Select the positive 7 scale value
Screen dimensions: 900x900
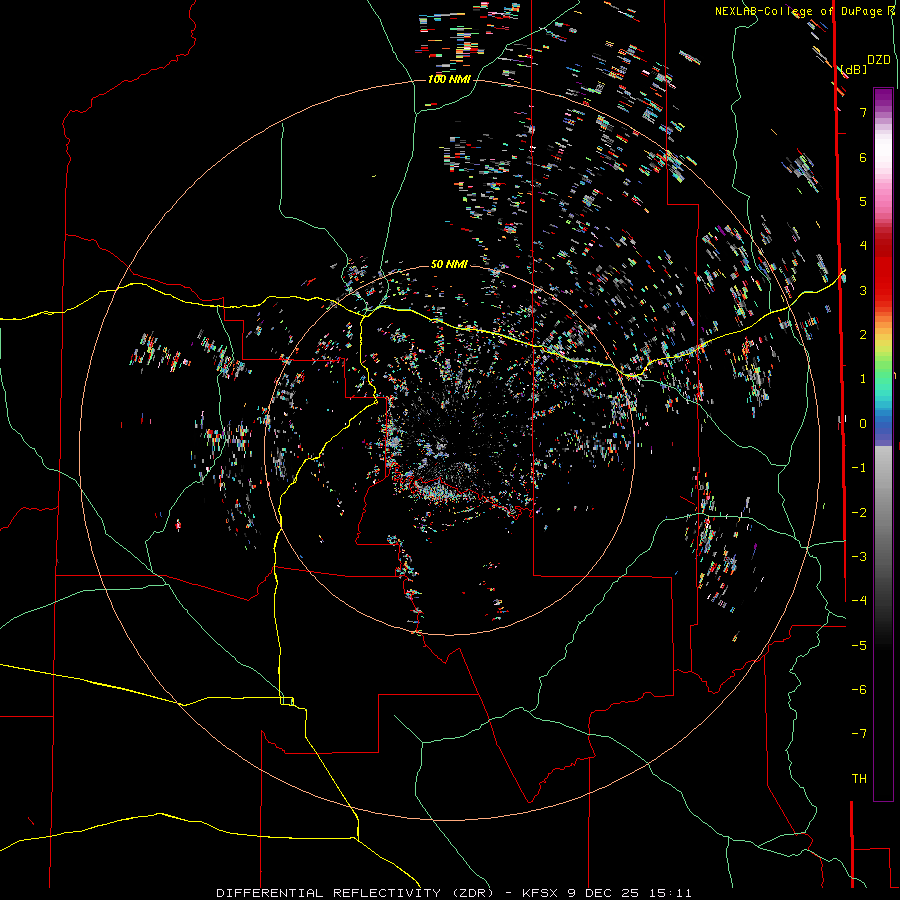(x=863, y=112)
